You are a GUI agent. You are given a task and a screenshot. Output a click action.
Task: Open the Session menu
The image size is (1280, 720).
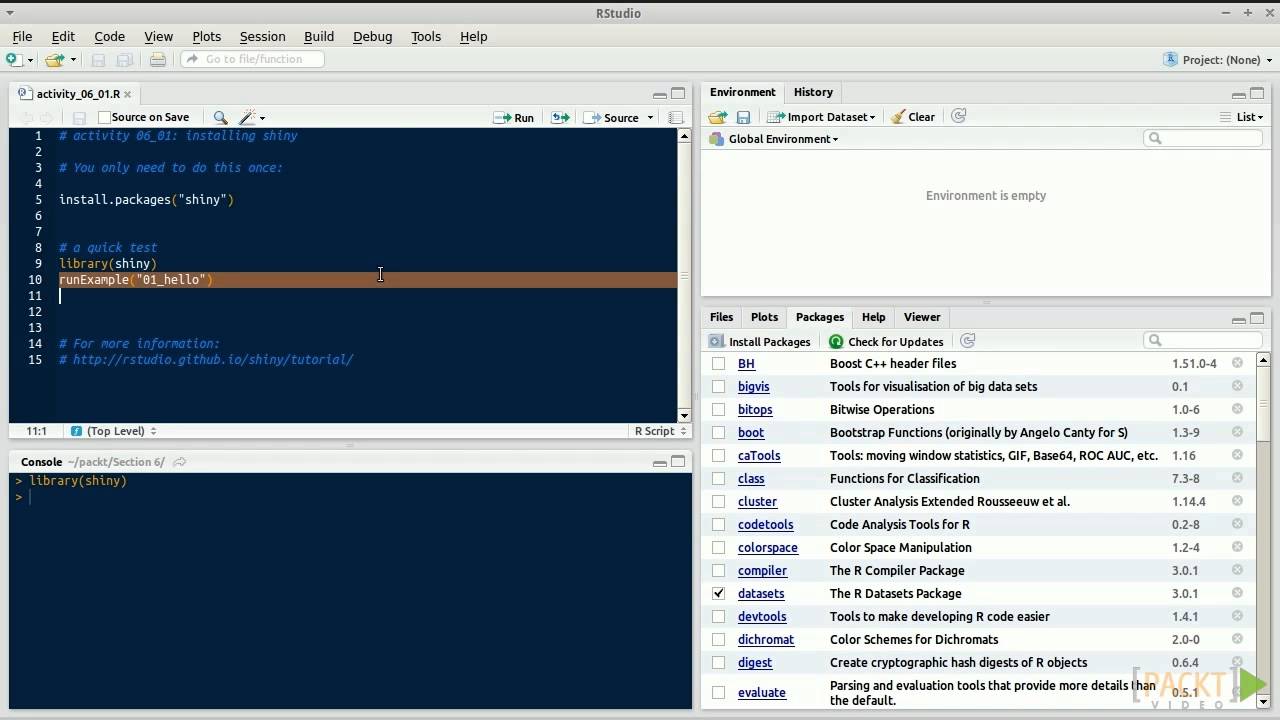262,36
